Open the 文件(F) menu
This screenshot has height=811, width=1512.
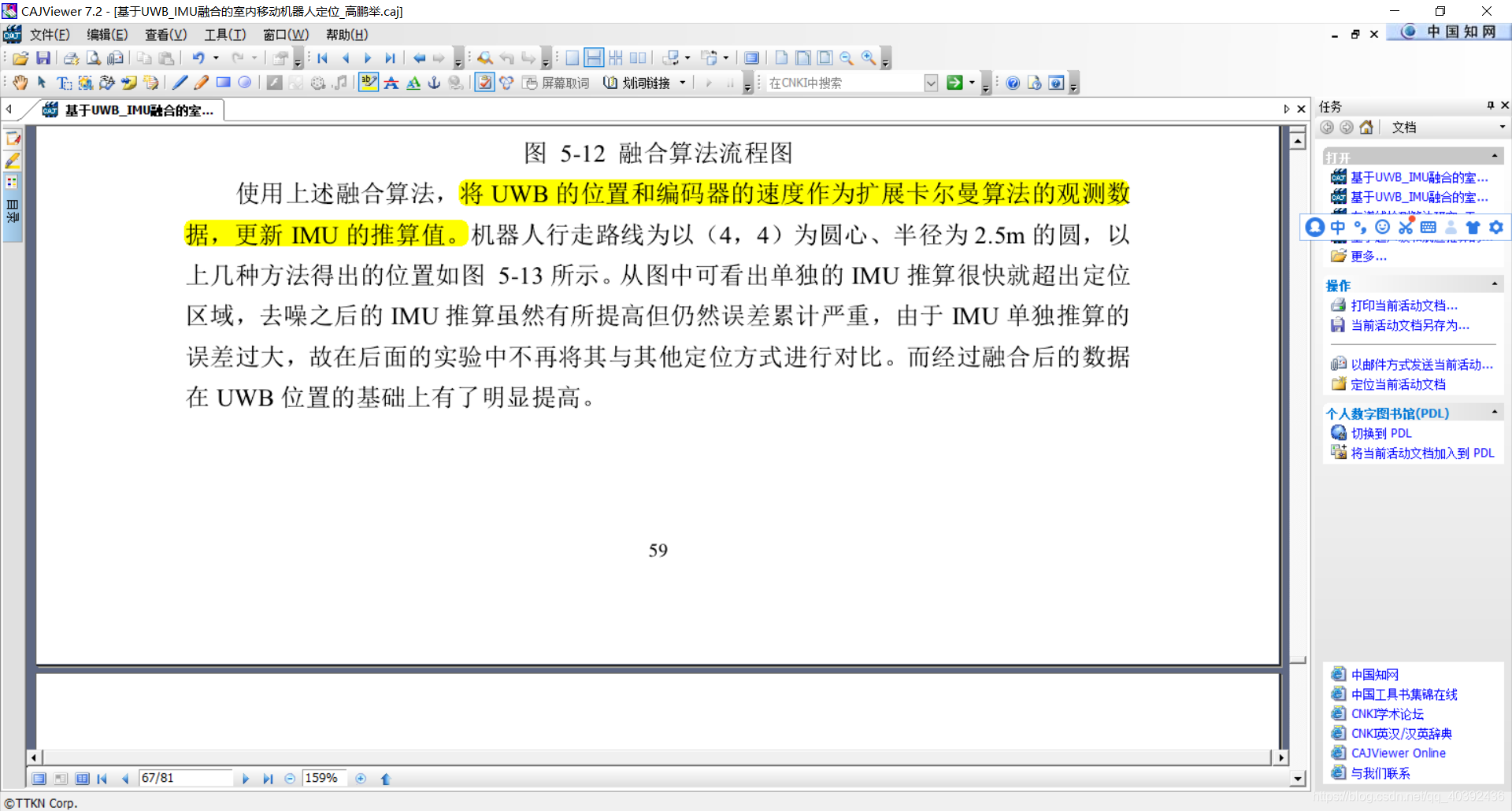coord(50,35)
